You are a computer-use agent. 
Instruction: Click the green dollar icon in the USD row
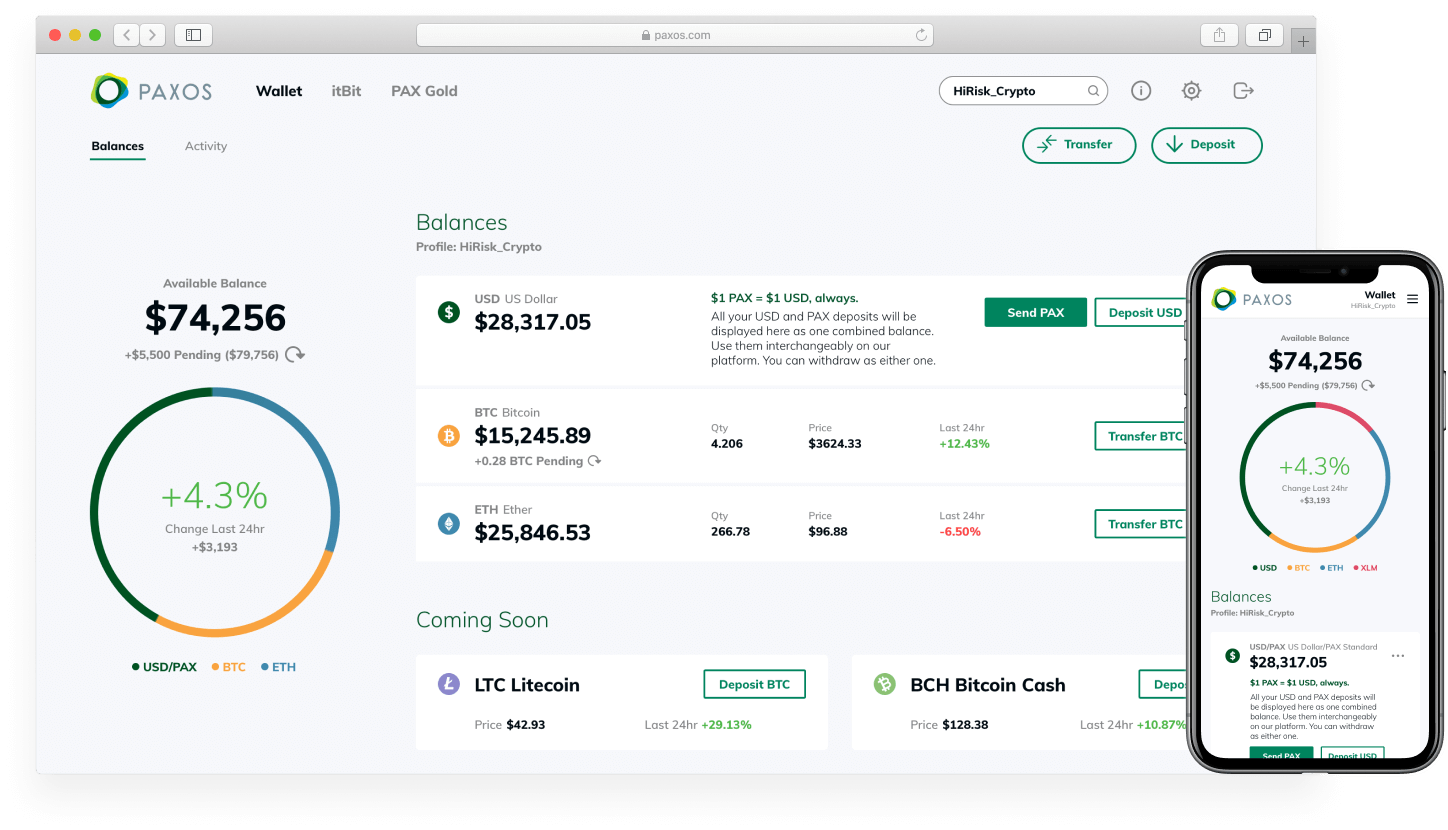tap(449, 312)
